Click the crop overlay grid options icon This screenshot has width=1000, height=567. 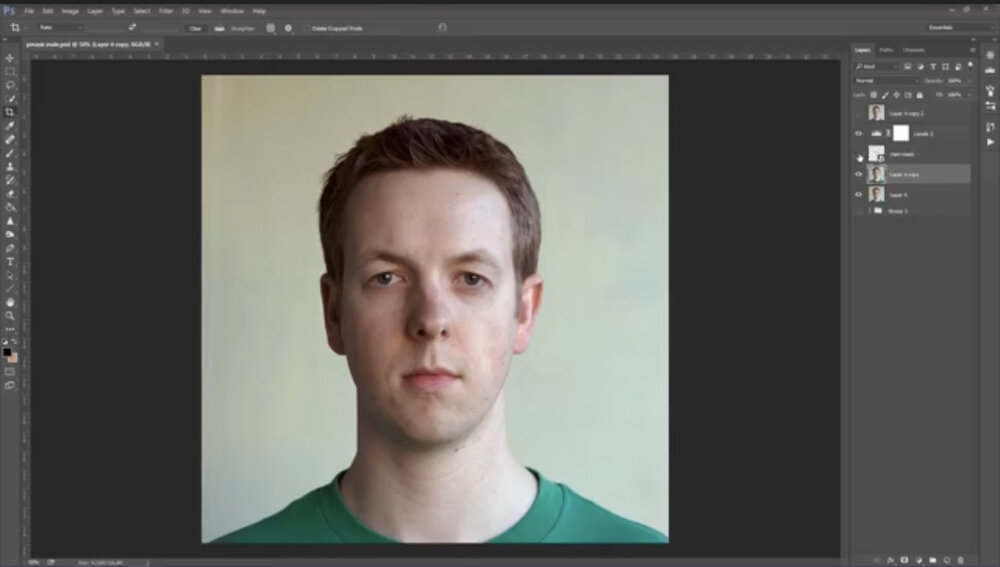point(270,28)
